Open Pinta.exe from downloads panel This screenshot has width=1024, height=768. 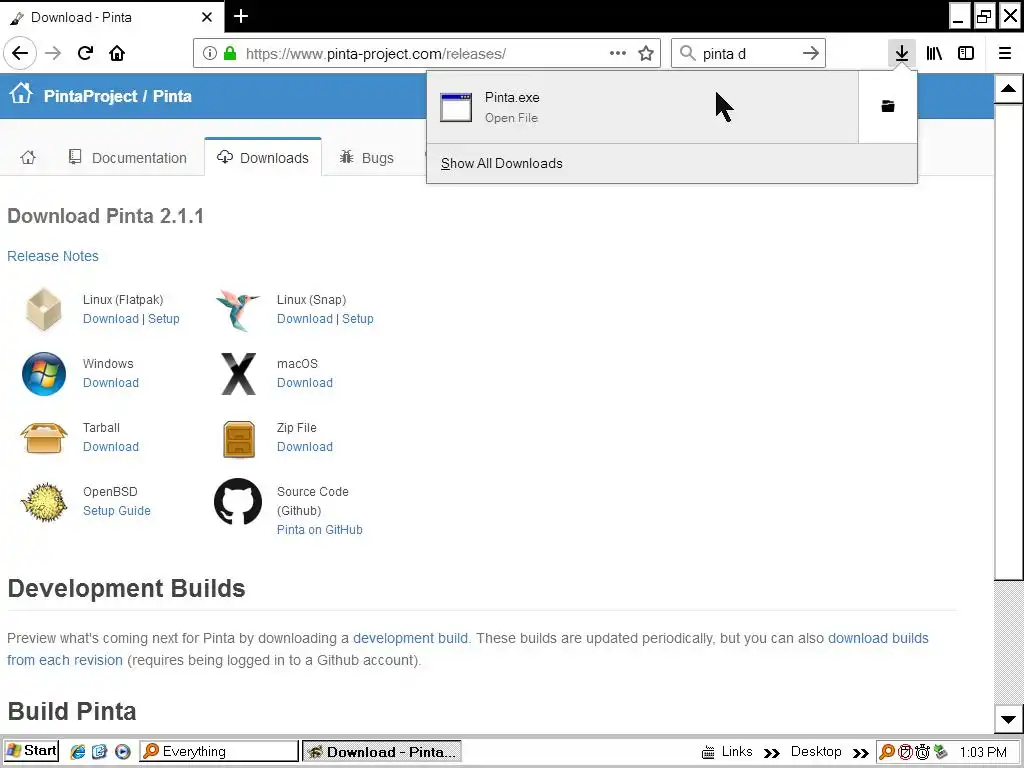pos(643,107)
